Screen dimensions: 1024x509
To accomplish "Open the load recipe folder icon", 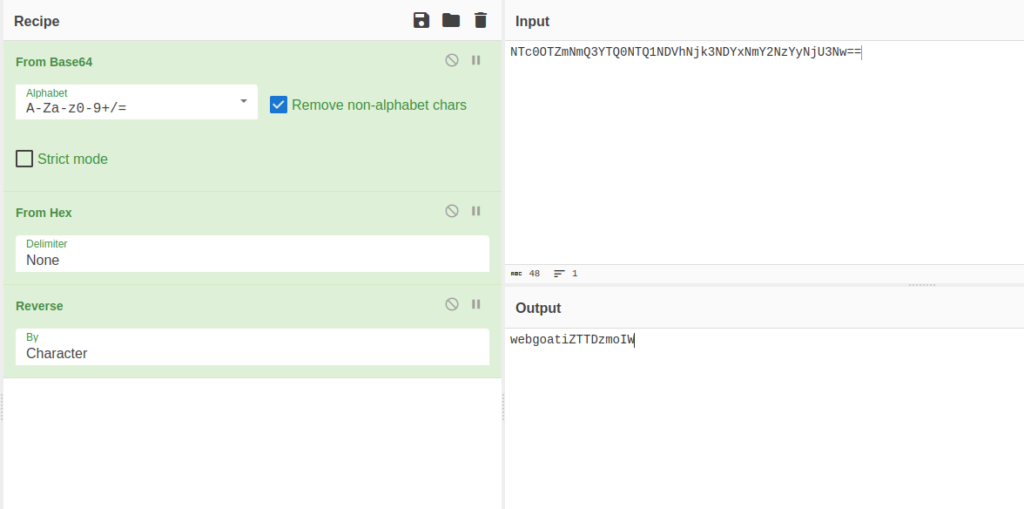I will click(x=451, y=20).
